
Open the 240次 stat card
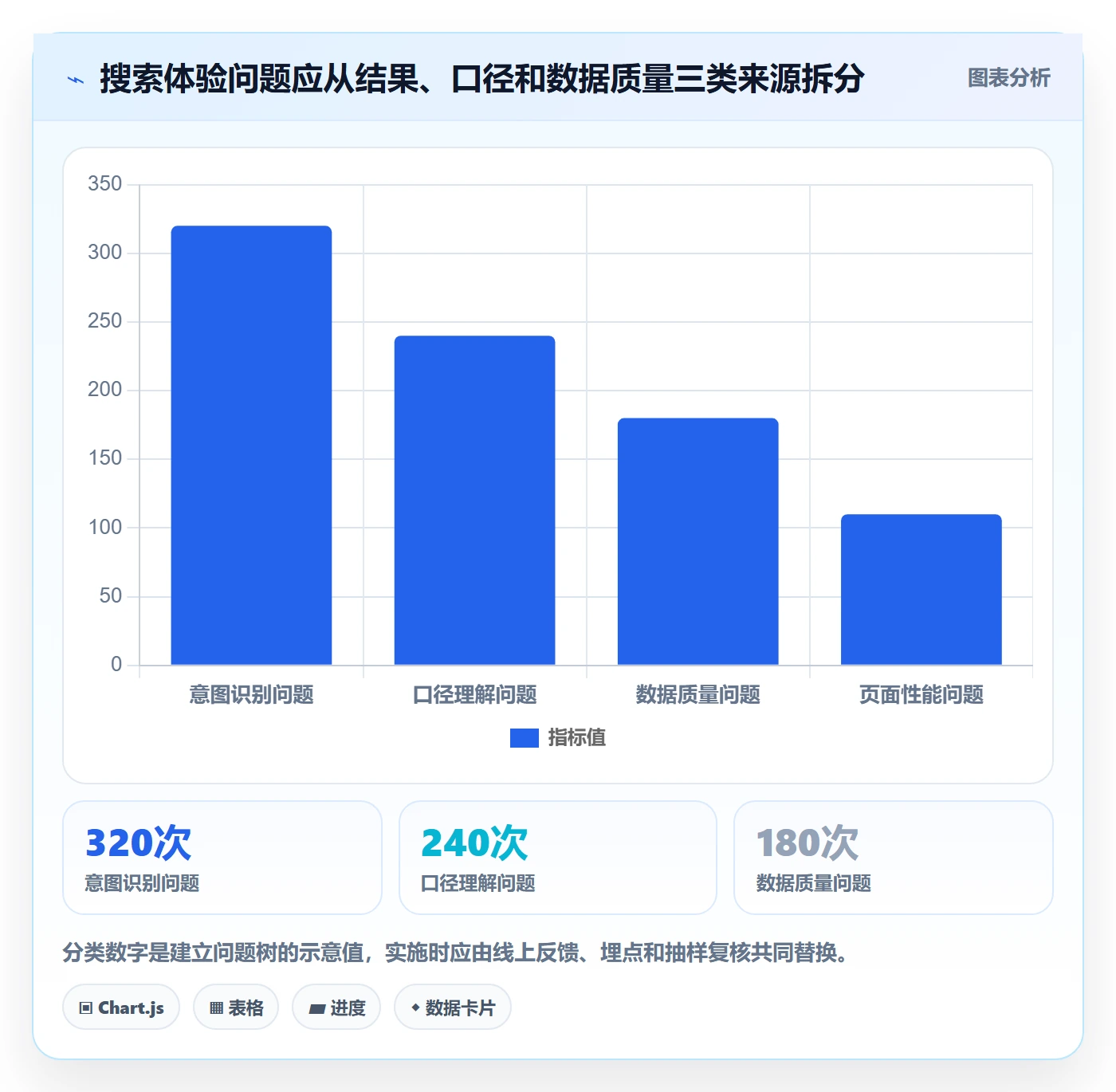pyautogui.click(x=558, y=858)
